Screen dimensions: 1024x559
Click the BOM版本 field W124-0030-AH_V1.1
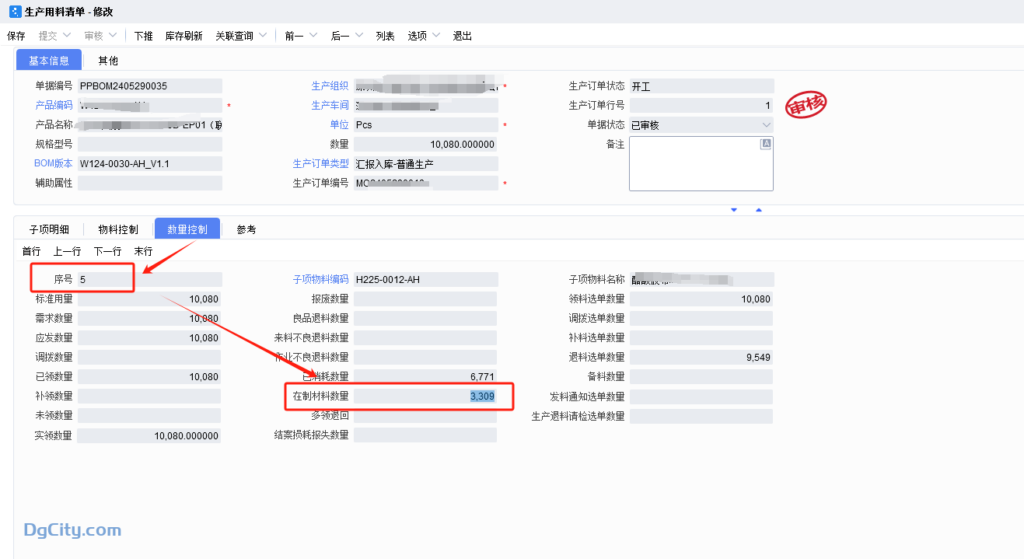coord(150,163)
